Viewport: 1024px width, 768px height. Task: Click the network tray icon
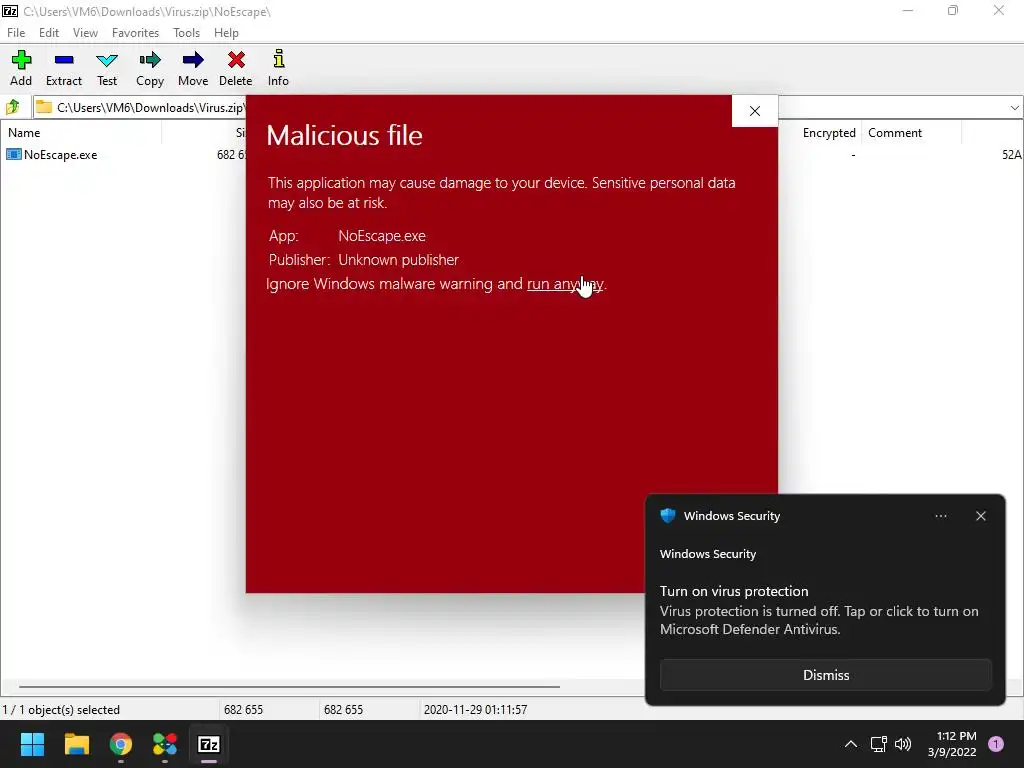pos(878,744)
